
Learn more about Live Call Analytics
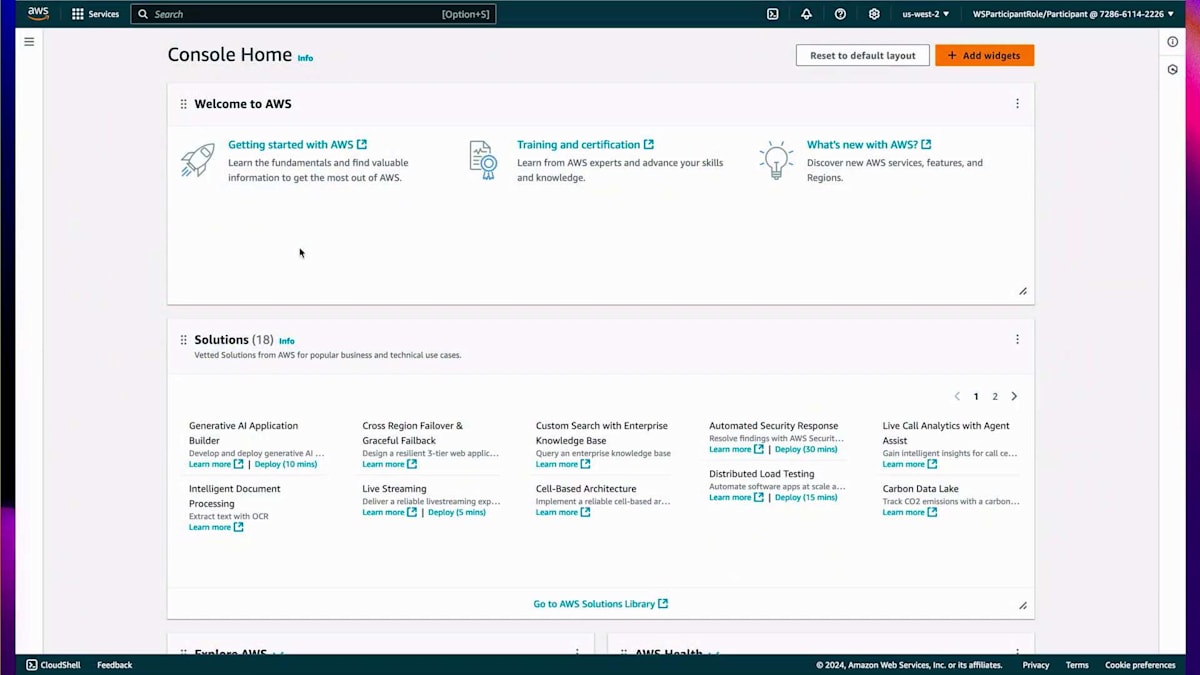[910, 464]
